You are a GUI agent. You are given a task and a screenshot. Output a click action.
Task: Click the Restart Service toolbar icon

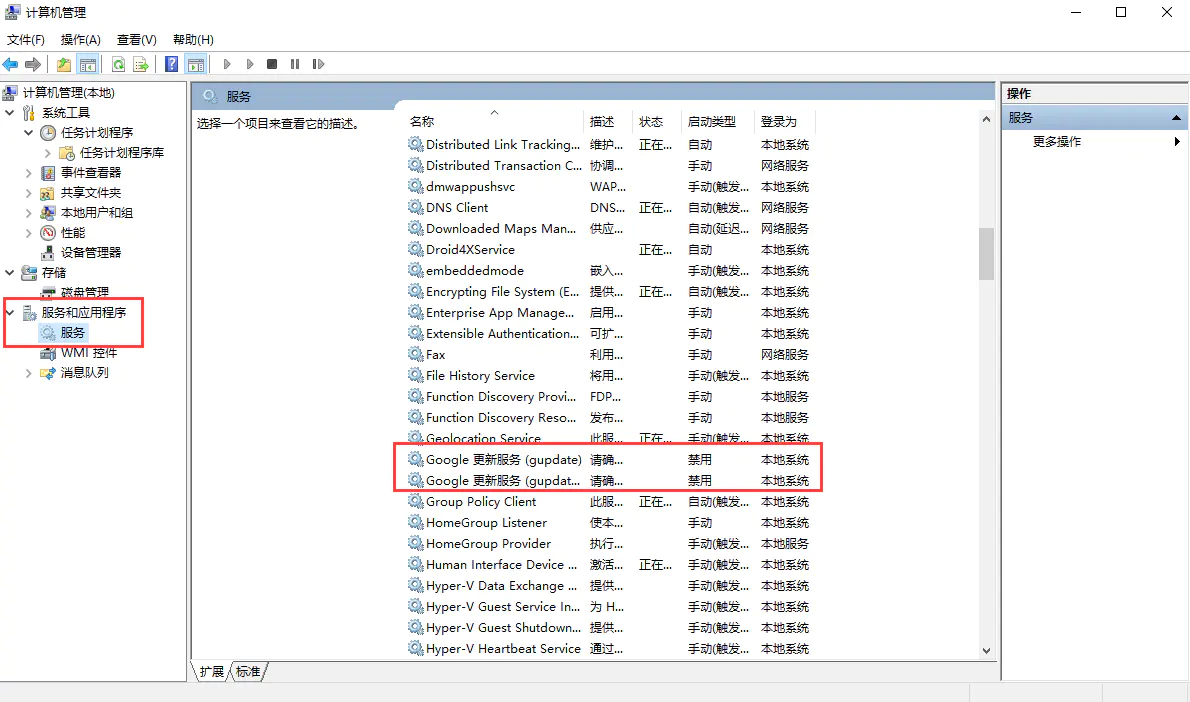click(x=318, y=65)
